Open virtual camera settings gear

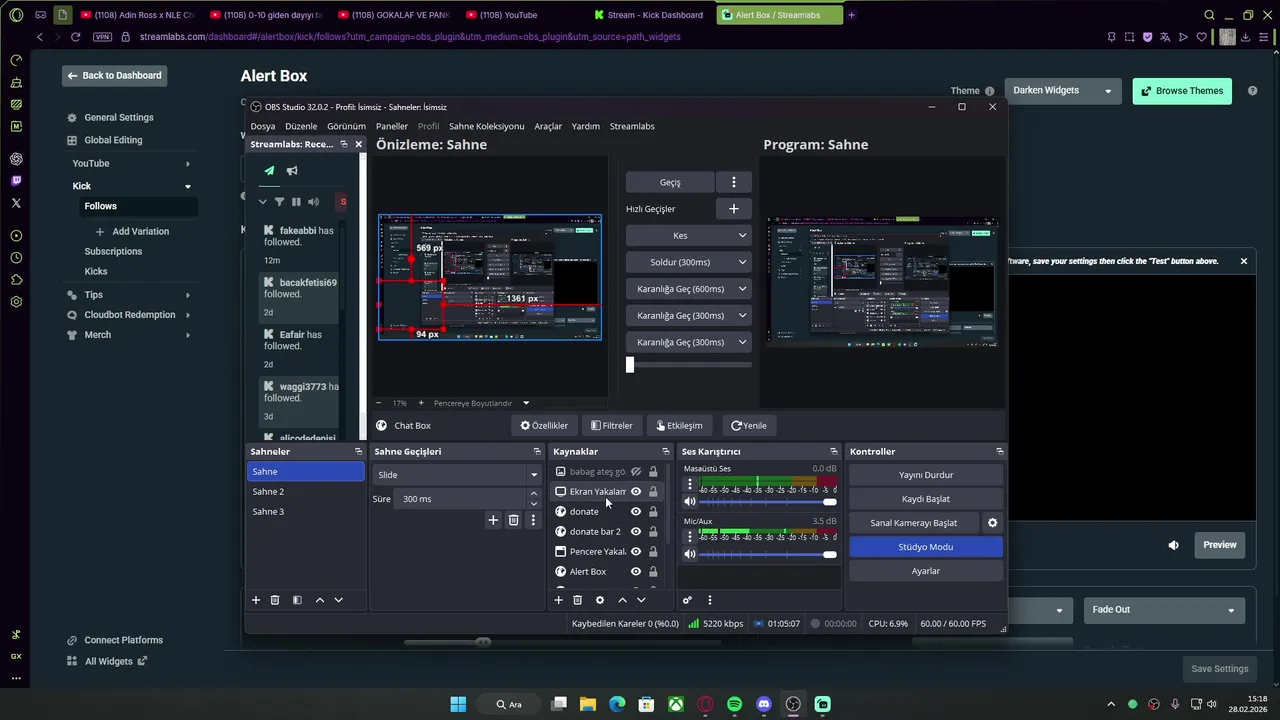(x=992, y=523)
